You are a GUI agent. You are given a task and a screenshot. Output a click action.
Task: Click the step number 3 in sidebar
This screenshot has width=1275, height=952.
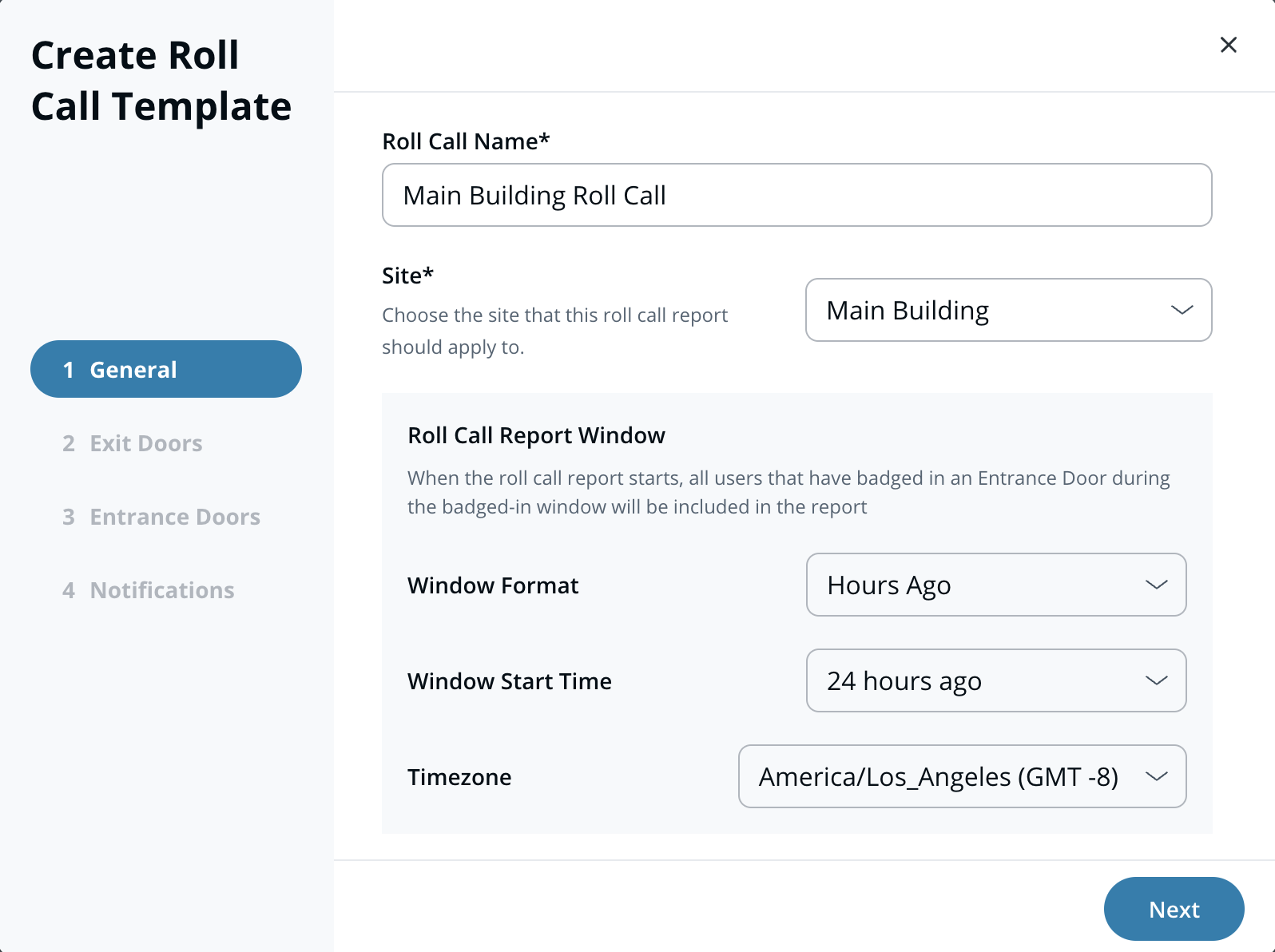(69, 517)
